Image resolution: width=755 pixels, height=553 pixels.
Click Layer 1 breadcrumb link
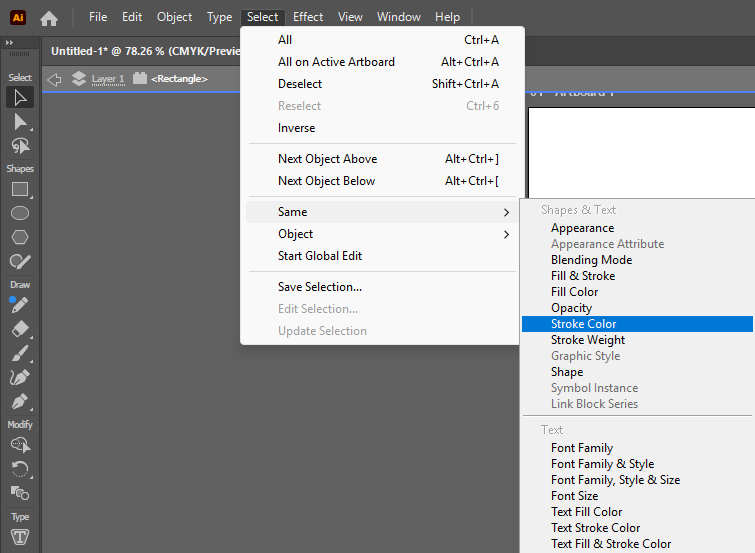(x=108, y=79)
